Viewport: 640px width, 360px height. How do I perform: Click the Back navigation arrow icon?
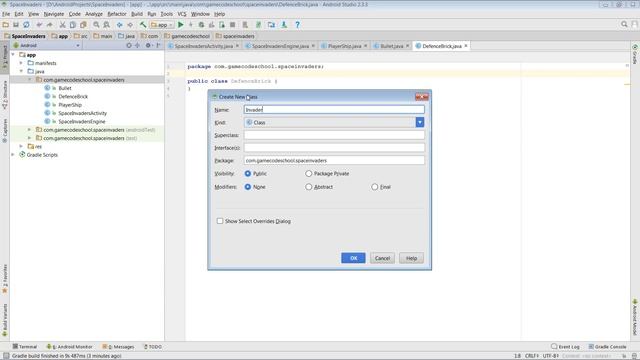(x=120, y=25)
